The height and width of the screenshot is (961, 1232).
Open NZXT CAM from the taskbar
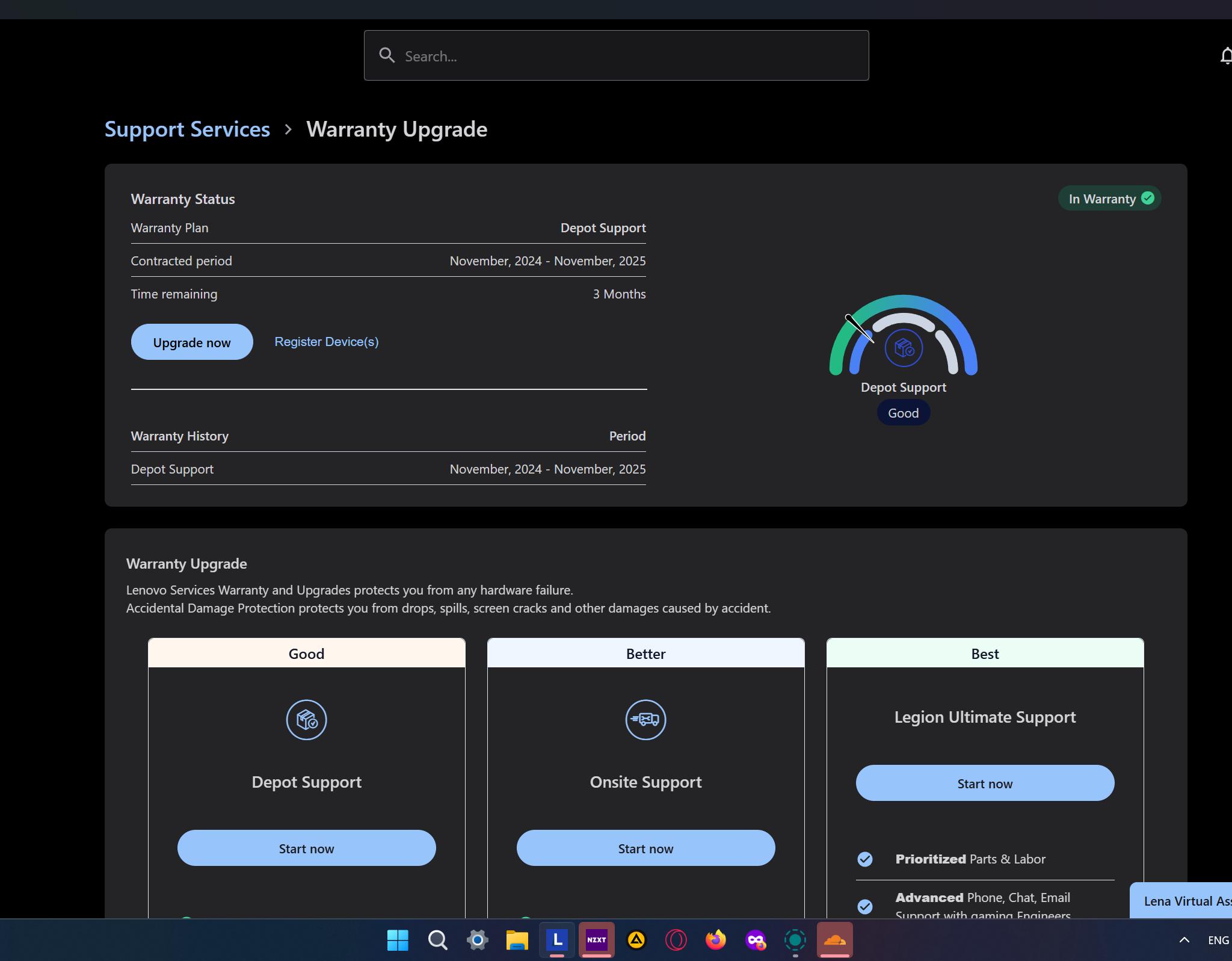coord(596,939)
